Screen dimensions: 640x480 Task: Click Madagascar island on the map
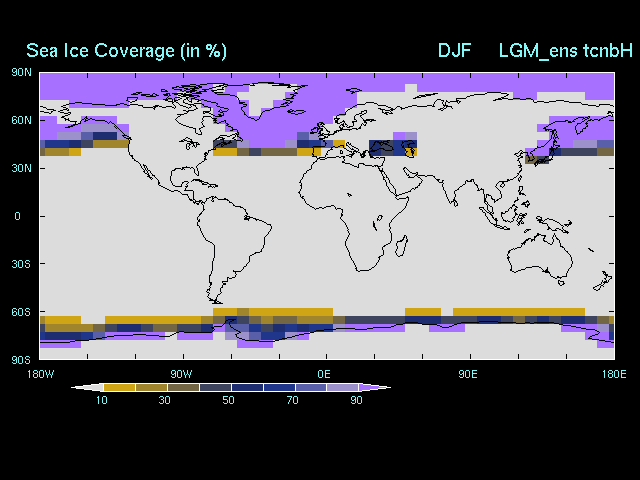click(402, 246)
